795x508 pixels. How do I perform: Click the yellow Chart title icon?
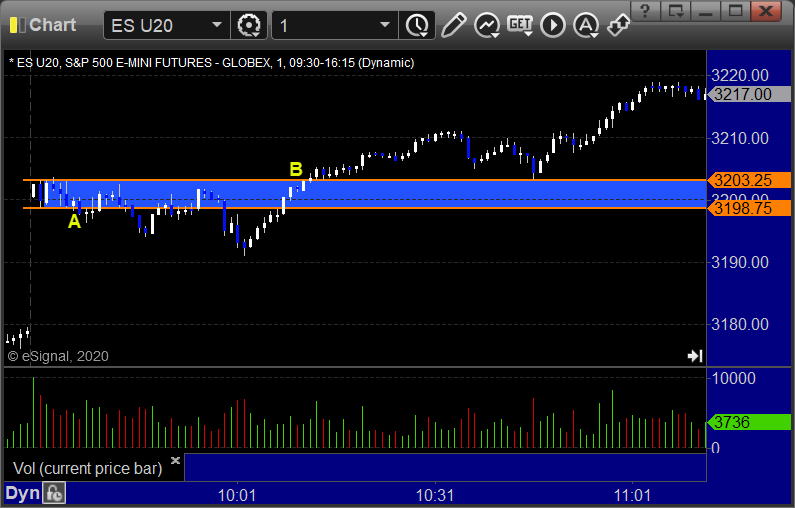tap(17, 25)
